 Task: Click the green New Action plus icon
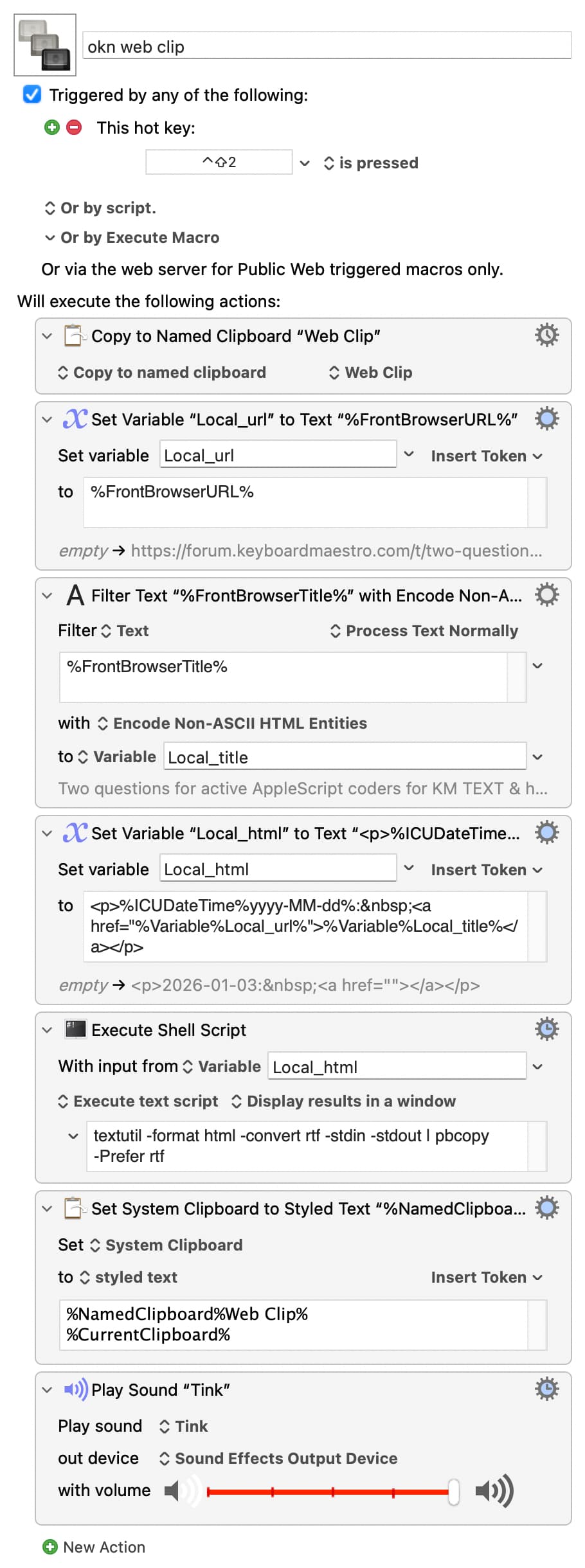click(x=50, y=1547)
